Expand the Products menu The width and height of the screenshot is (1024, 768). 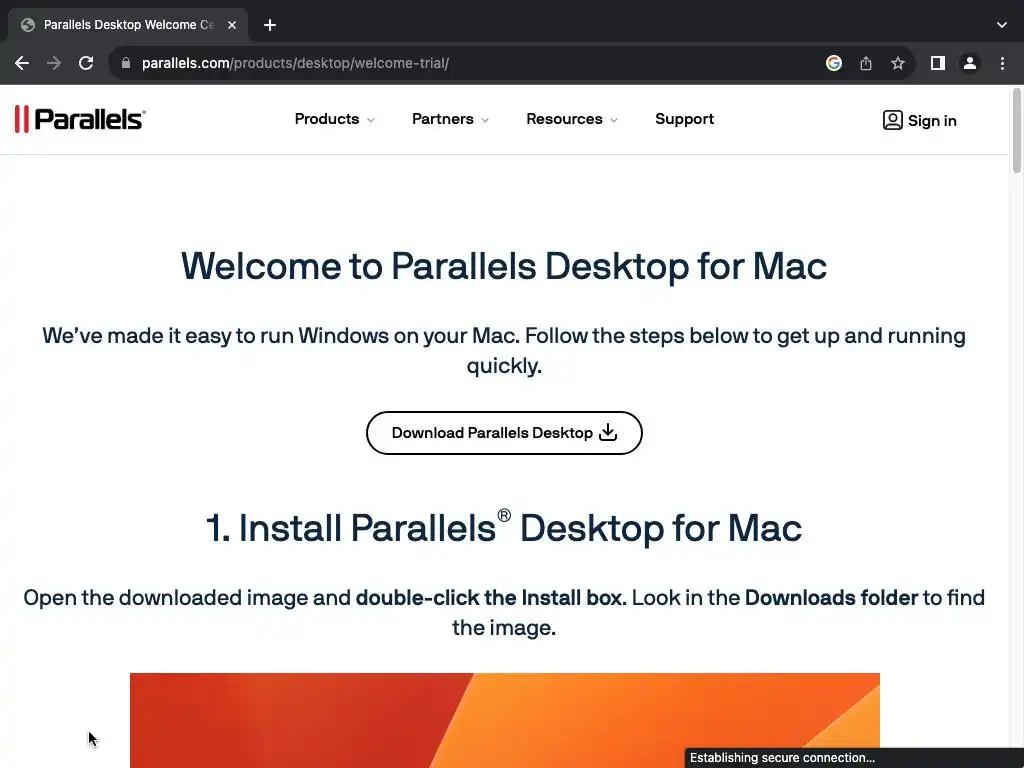click(334, 120)
